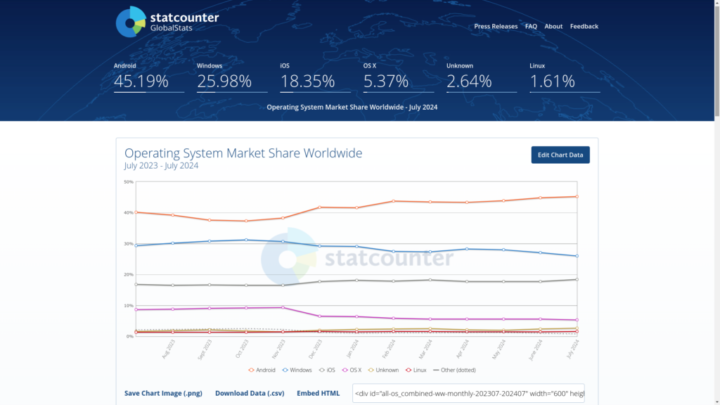
Task: Click Save Chart Image (.png) link
Action: coord(163,393)
